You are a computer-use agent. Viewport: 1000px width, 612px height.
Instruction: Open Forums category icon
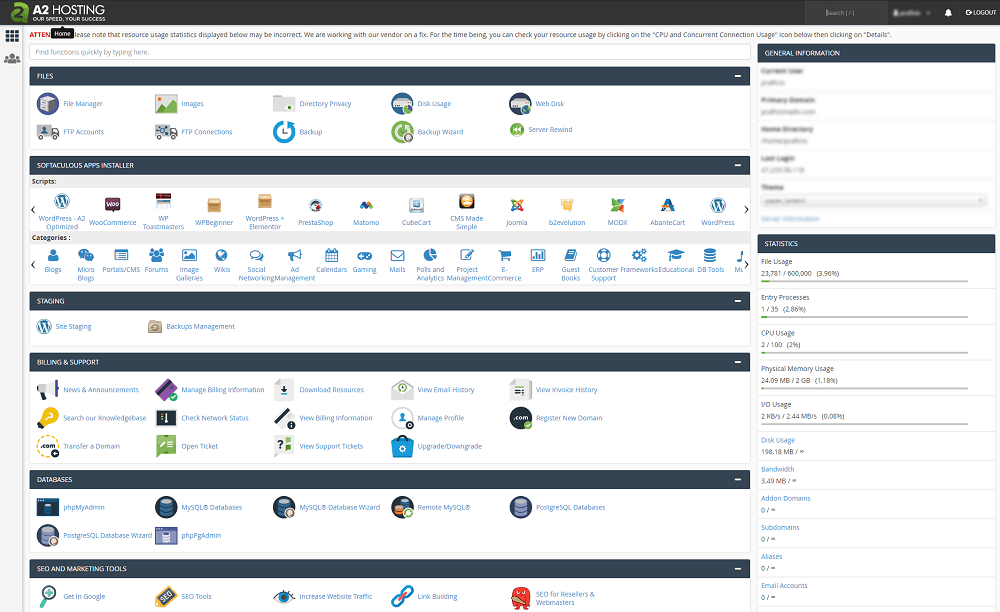point(156,255)
